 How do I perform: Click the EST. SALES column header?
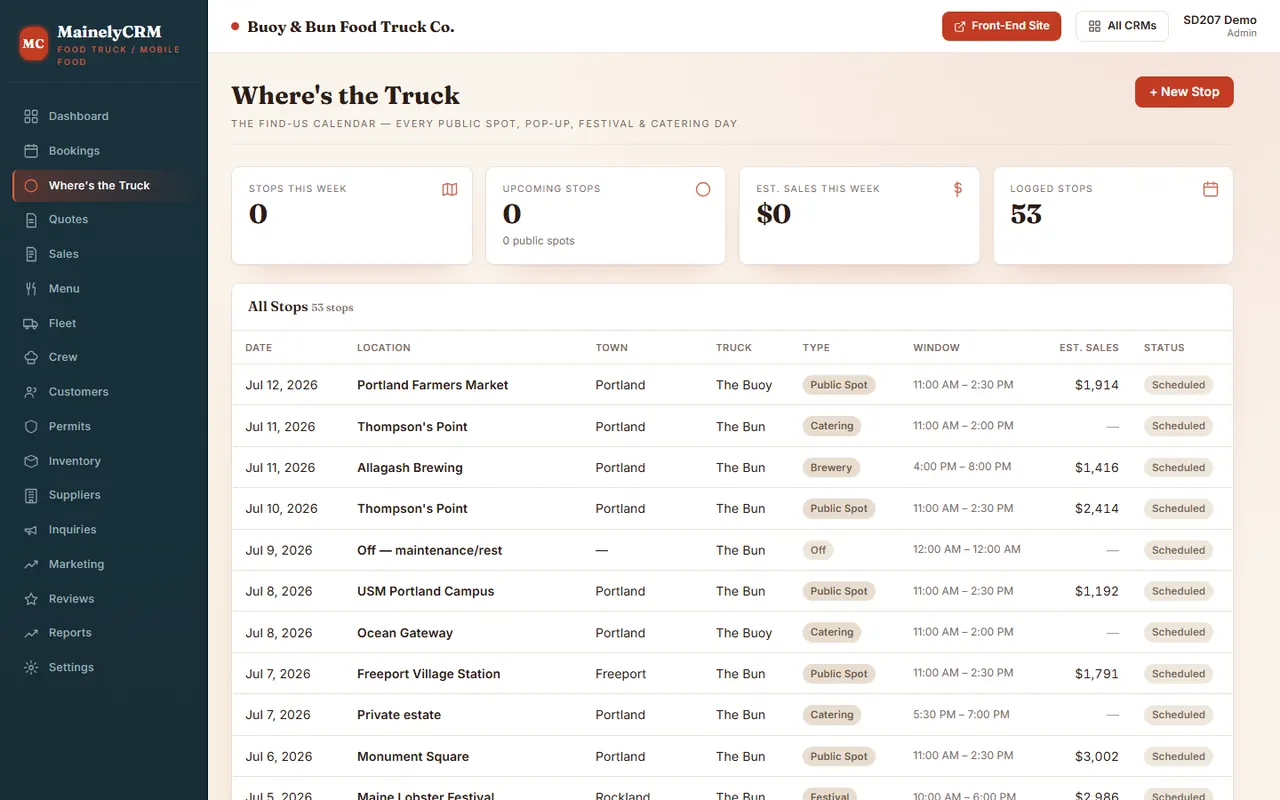[1089, 348]
